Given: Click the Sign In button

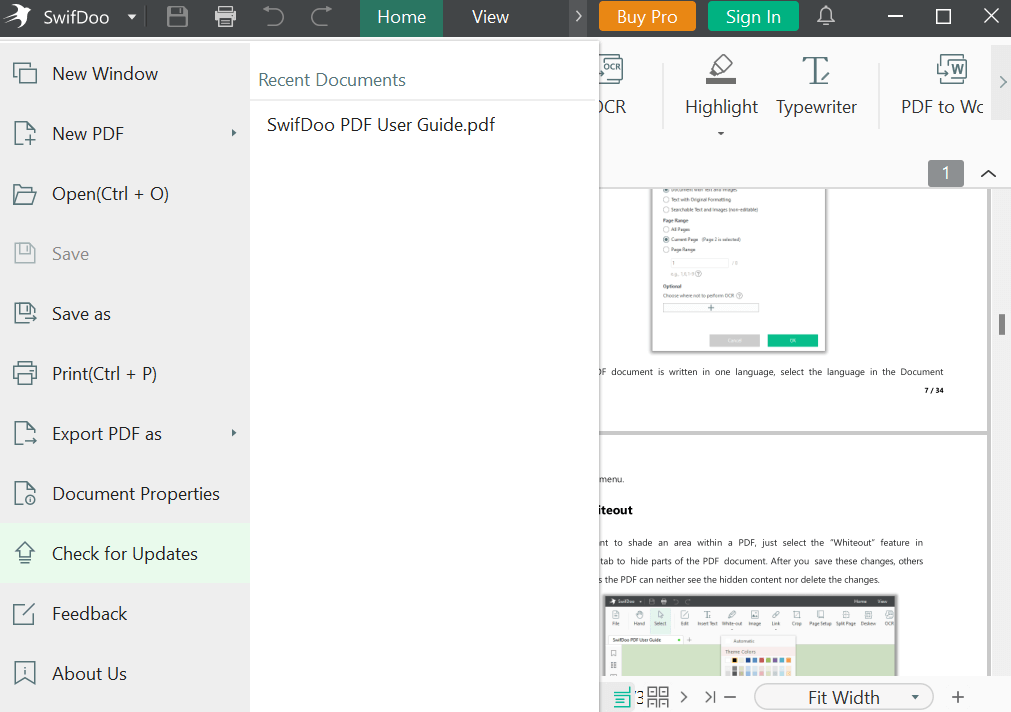Looking at the screenshot, I should [x=753, y=17].
